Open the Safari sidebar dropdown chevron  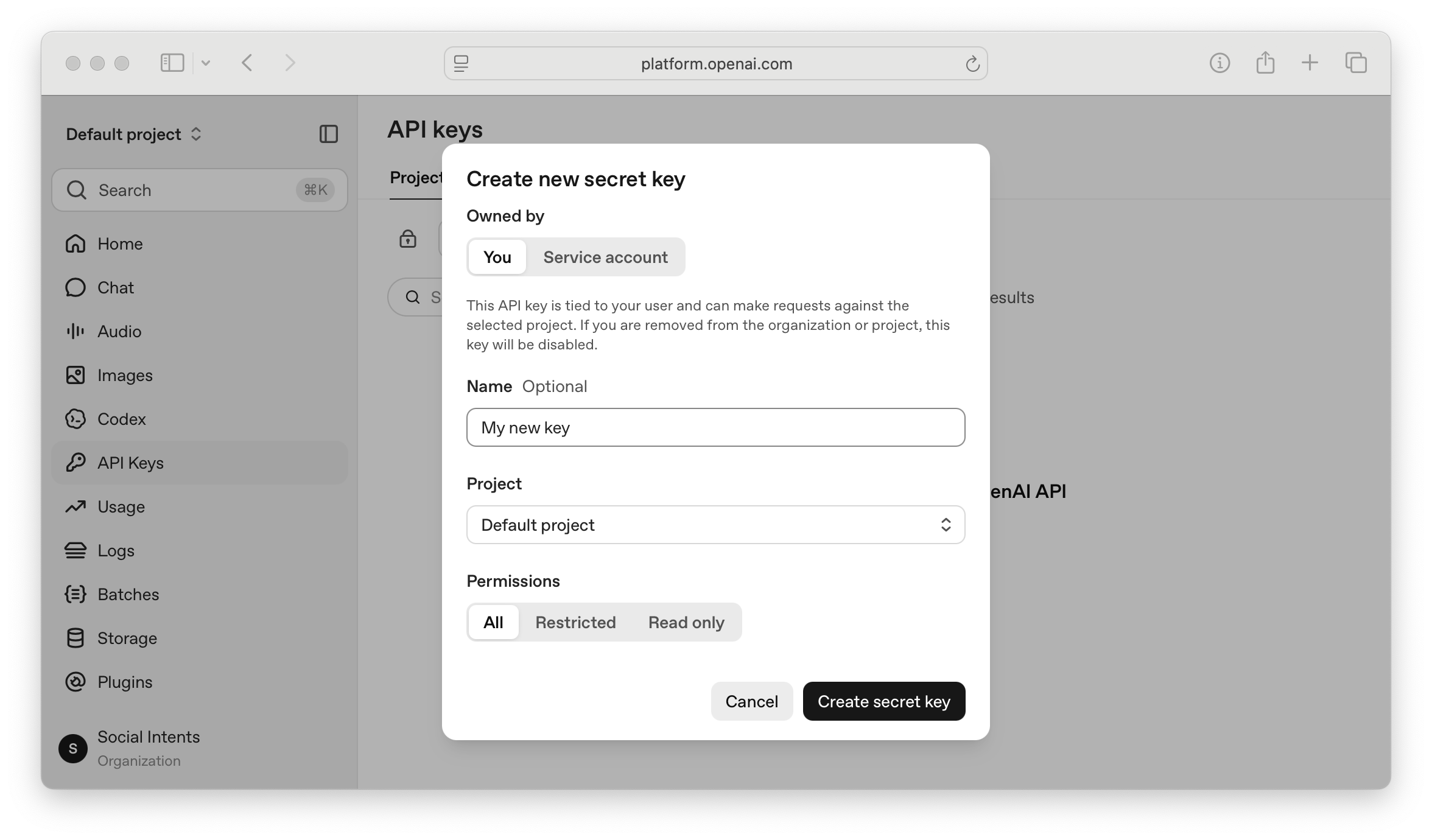(206, 63)
